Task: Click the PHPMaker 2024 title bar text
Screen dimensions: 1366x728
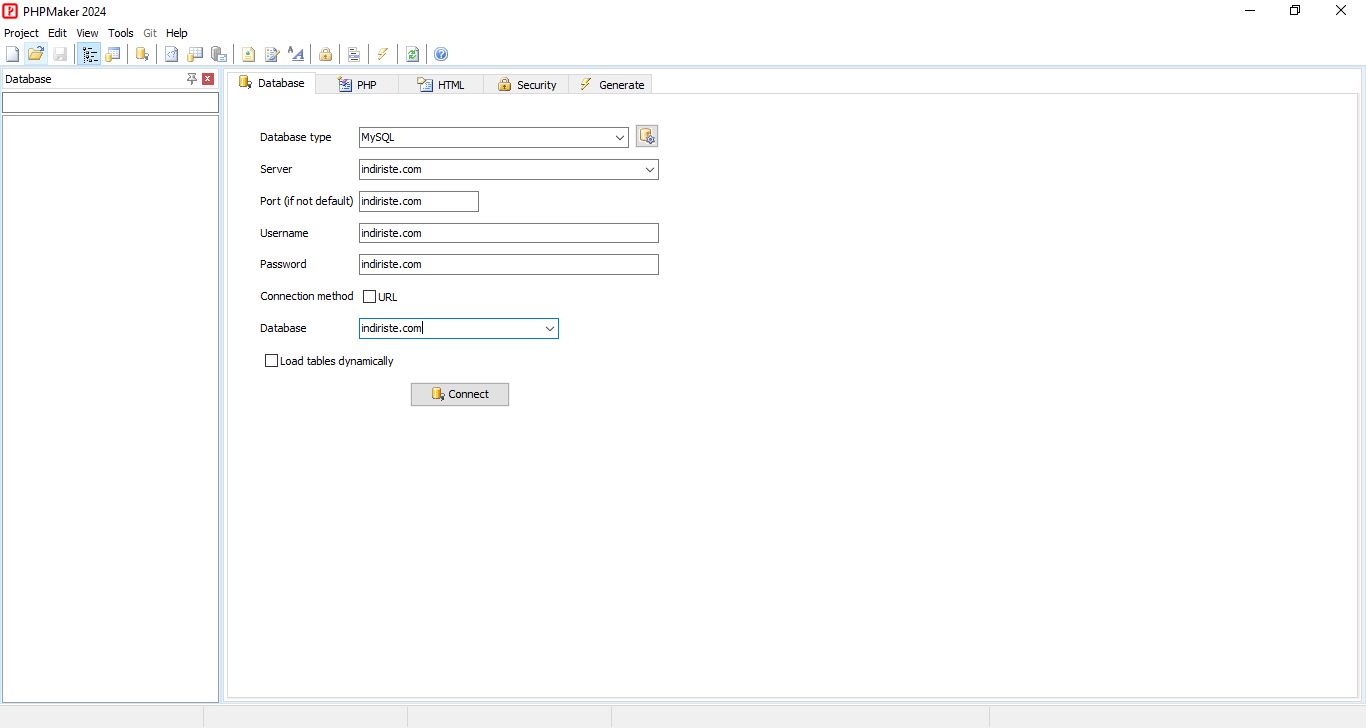Action: tap(65, 11)
